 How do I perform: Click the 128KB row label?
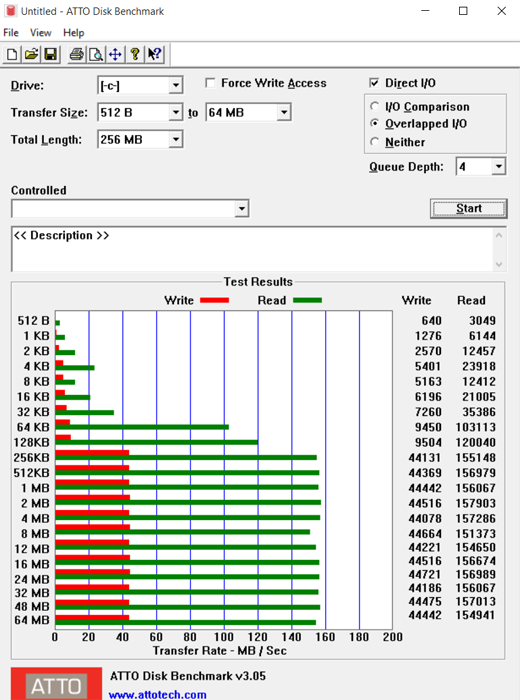point(31,442)
